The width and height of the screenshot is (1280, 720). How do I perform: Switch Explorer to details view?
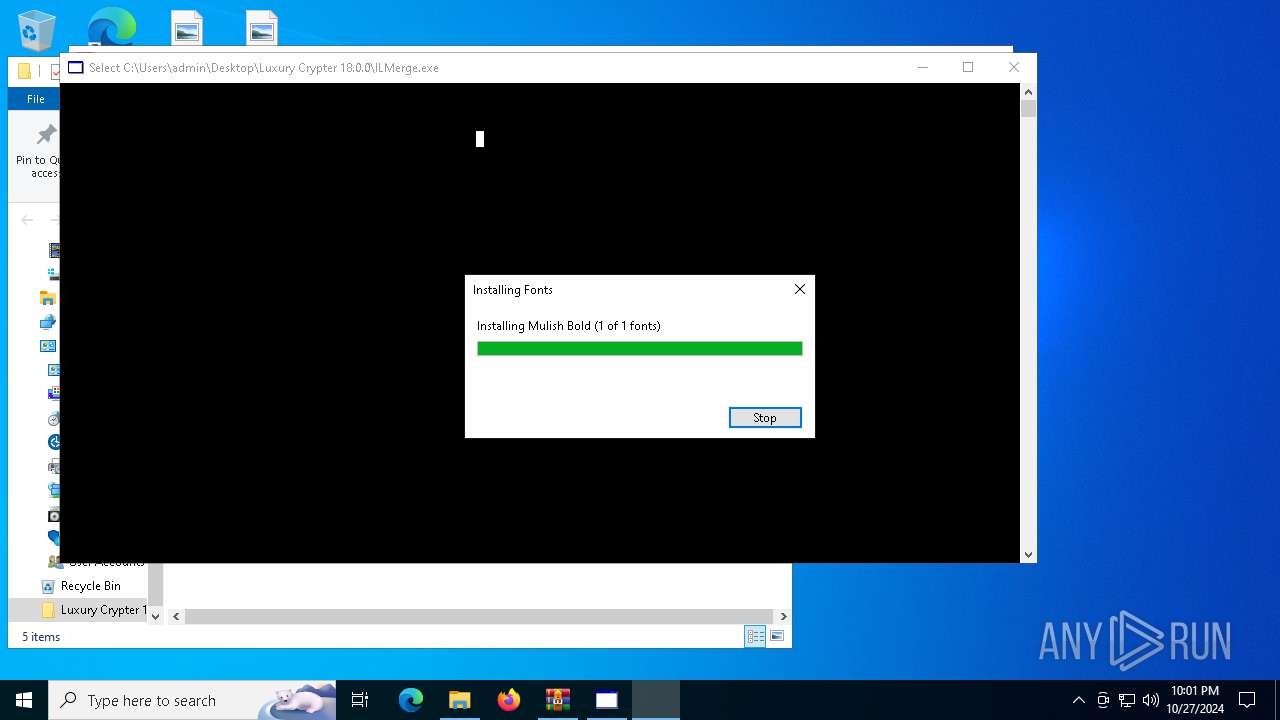755,637
